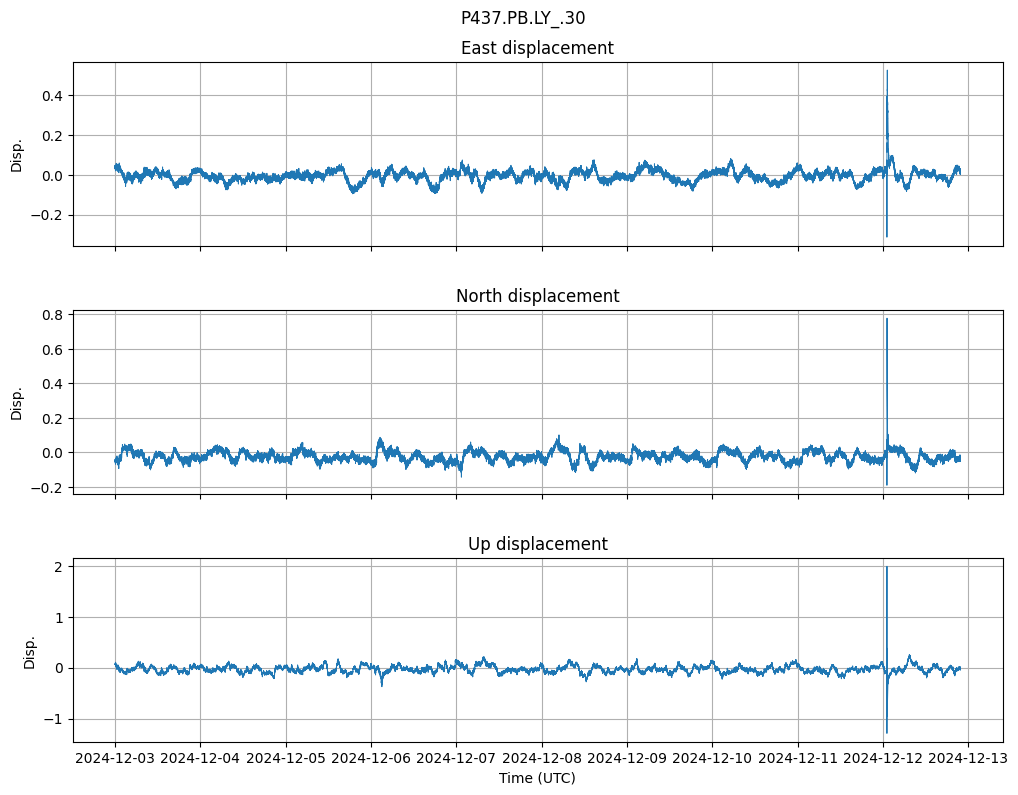Click the top of the North displacement spike

887,319
